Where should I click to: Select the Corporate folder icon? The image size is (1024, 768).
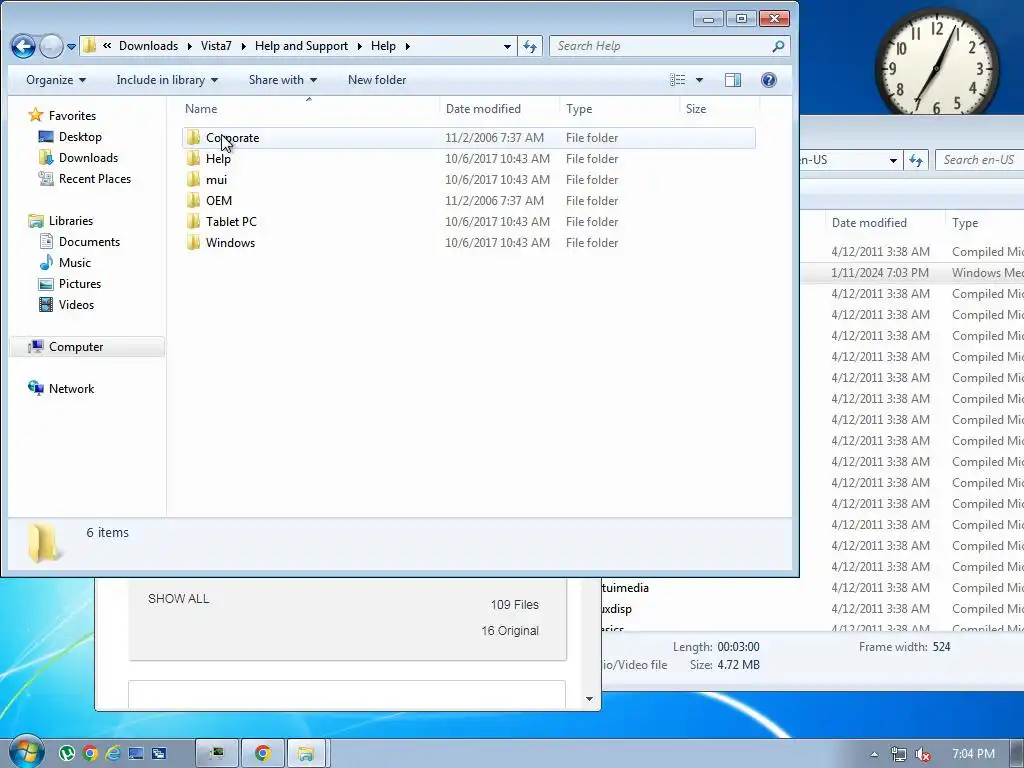[193, 138]
